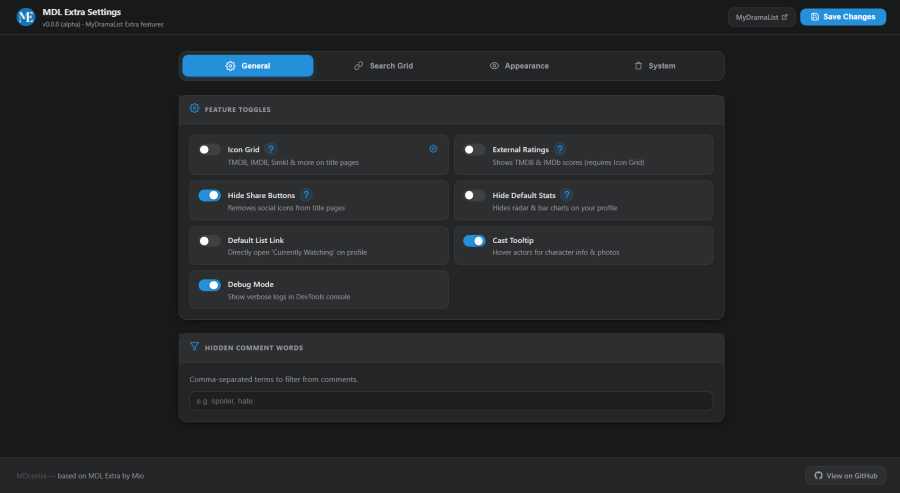Go to the System tab
Screen dimensions: 900x493
pos(655,66)
